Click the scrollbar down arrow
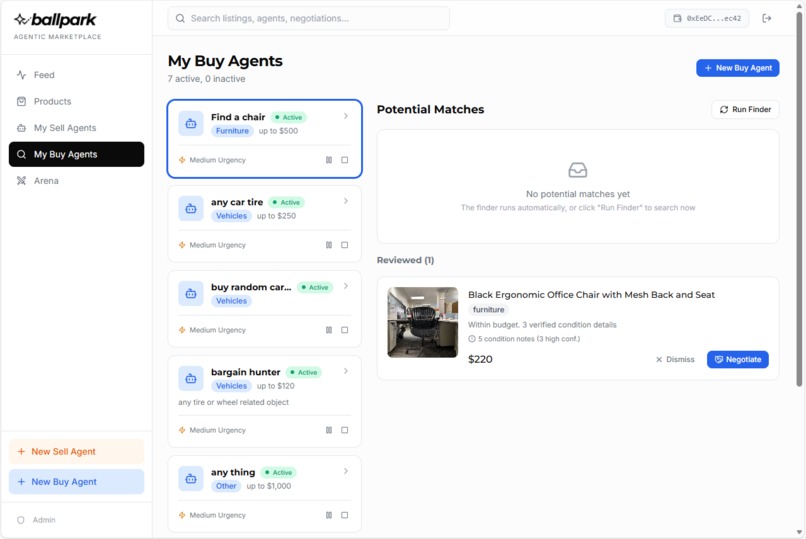 [x=799, y=532]
